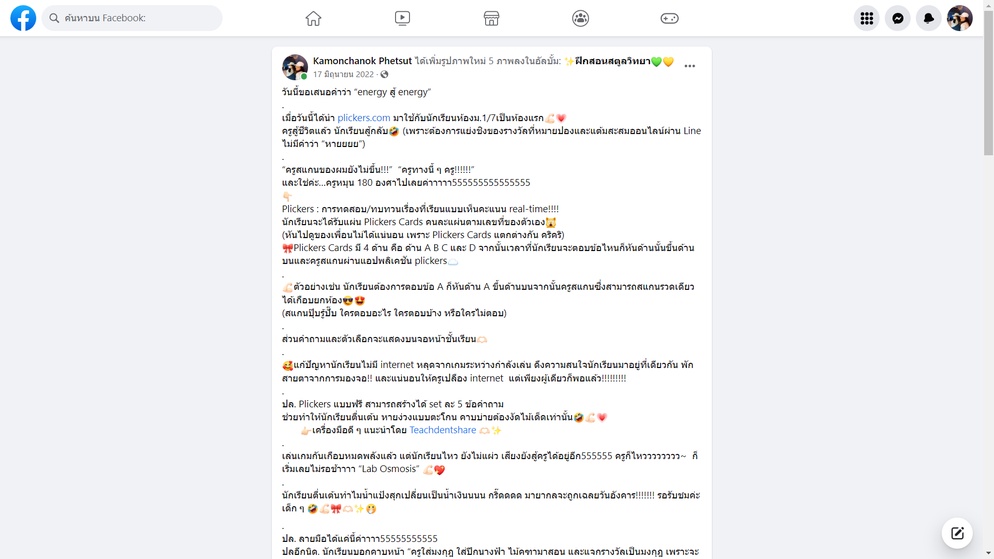Open the nine-dot menu grid icon

(x=867, y=18)
